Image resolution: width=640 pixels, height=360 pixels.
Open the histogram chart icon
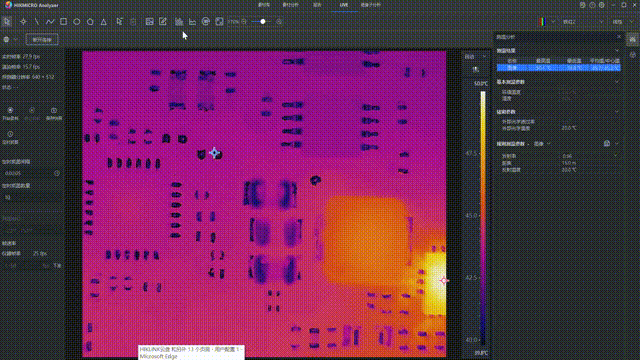[179, 22]
